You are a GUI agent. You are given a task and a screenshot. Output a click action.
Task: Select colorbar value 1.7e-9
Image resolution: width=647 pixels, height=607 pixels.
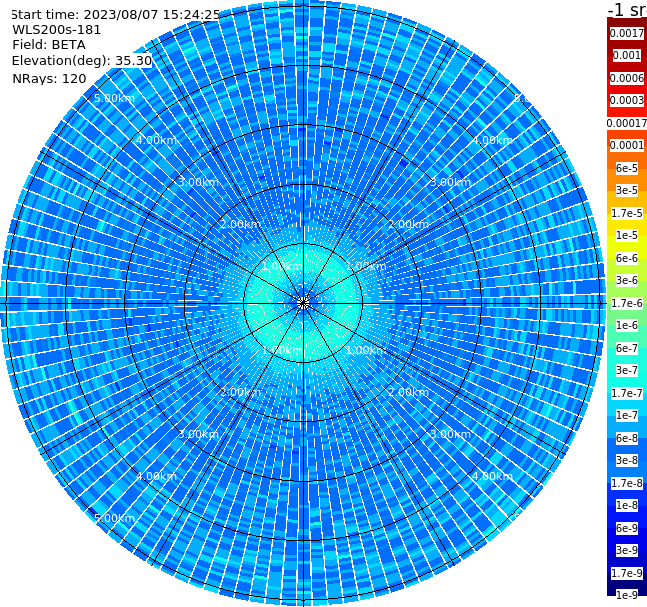[x=627, y=573]
